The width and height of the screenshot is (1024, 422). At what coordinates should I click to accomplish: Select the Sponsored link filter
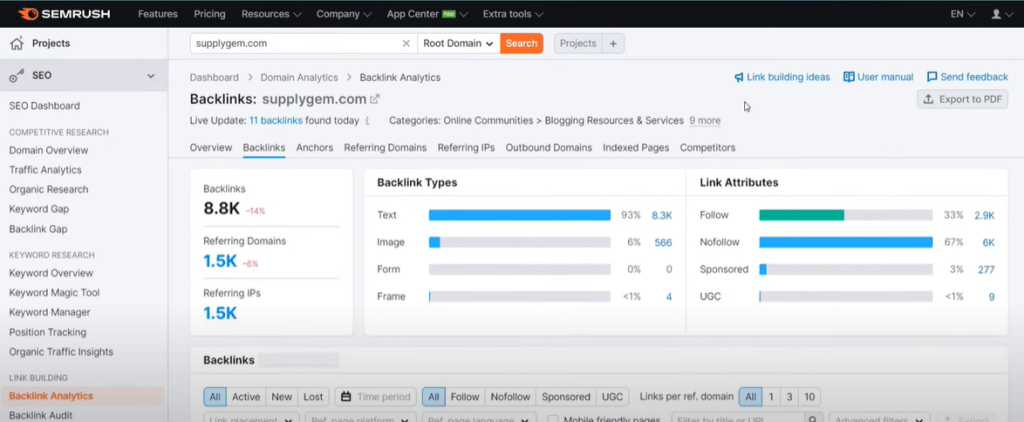[566, 397]
